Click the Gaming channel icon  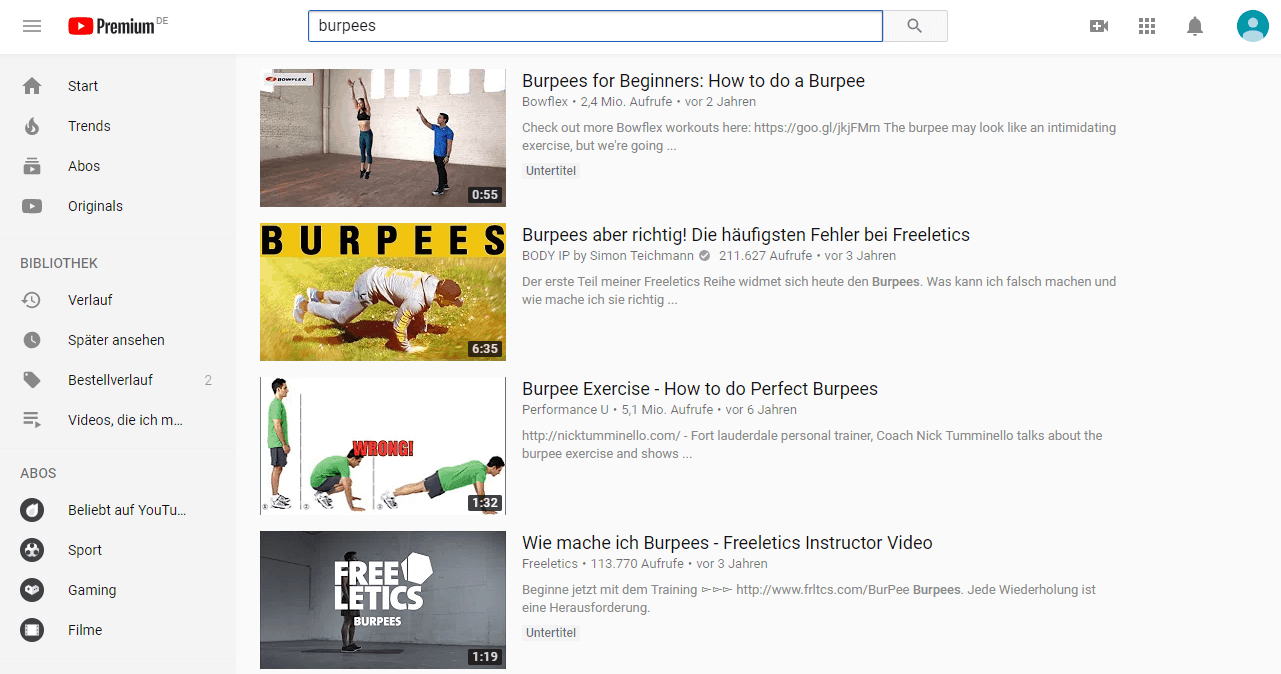point(32,590)
